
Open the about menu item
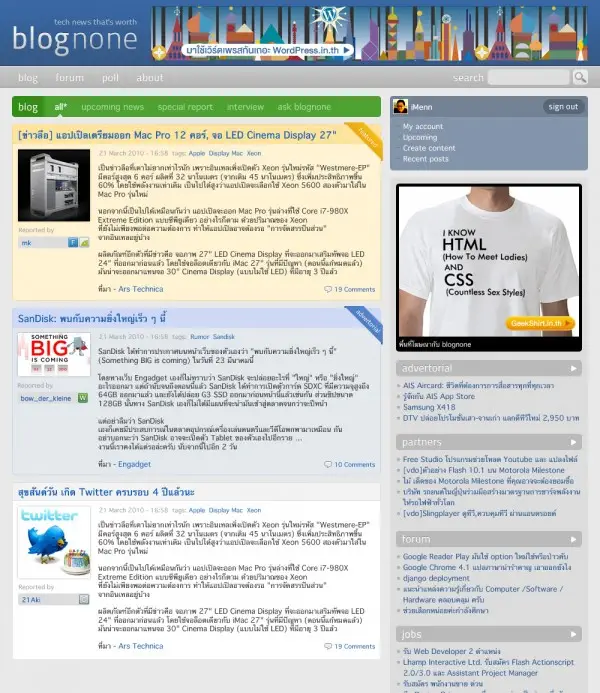pos(150,78)
